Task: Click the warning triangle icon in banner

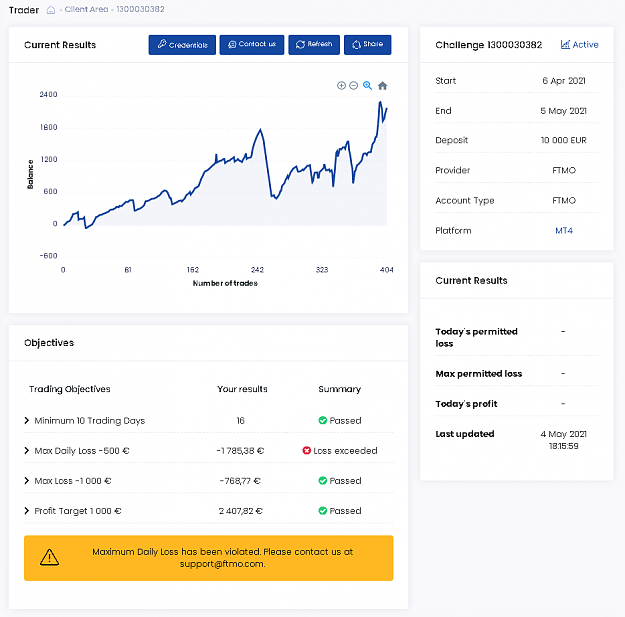Action: pyautogui.click(x=49, y=557)
